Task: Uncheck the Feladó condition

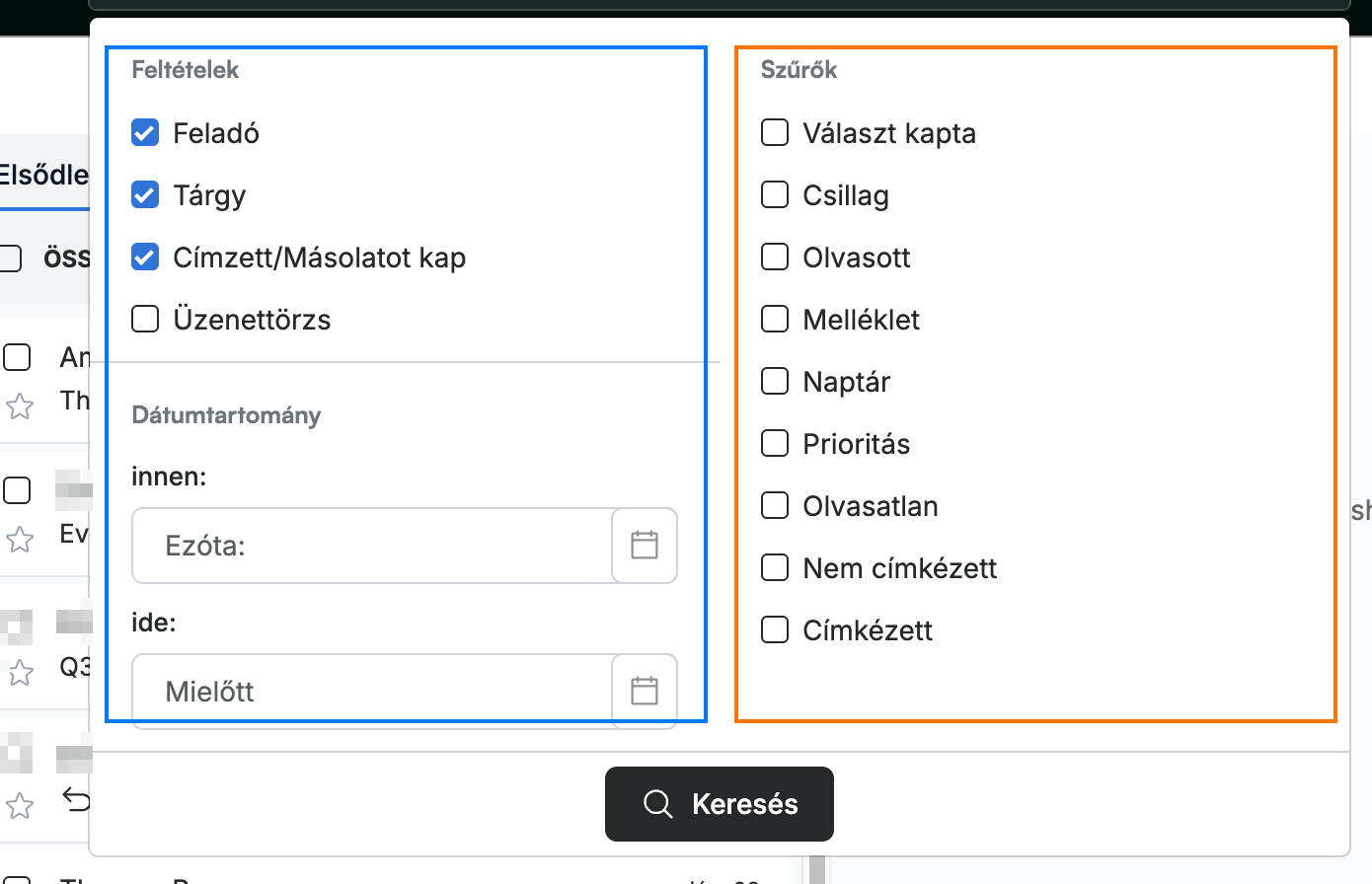Action: click(145, 132)
